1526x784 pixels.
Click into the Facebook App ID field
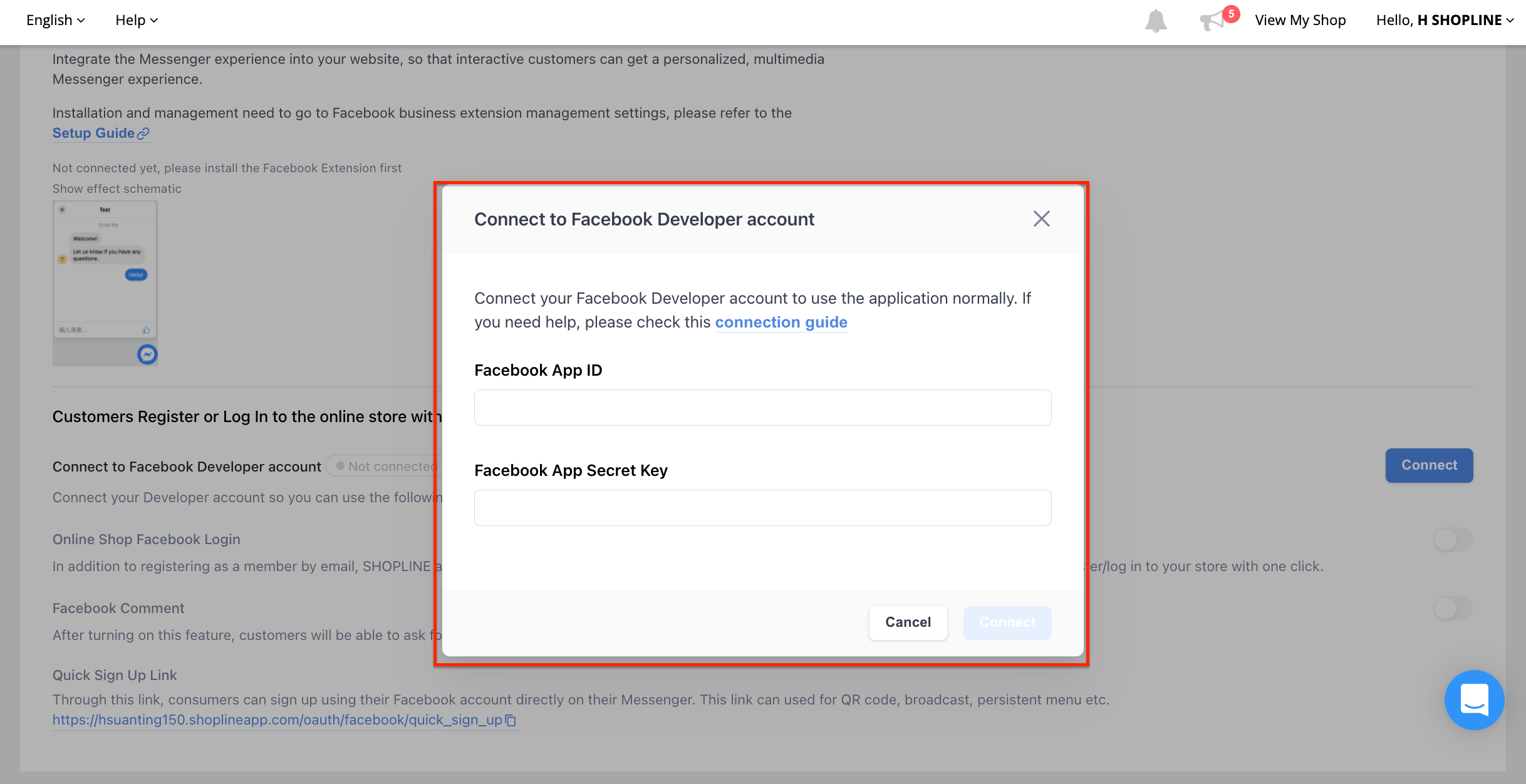[762, 408]
